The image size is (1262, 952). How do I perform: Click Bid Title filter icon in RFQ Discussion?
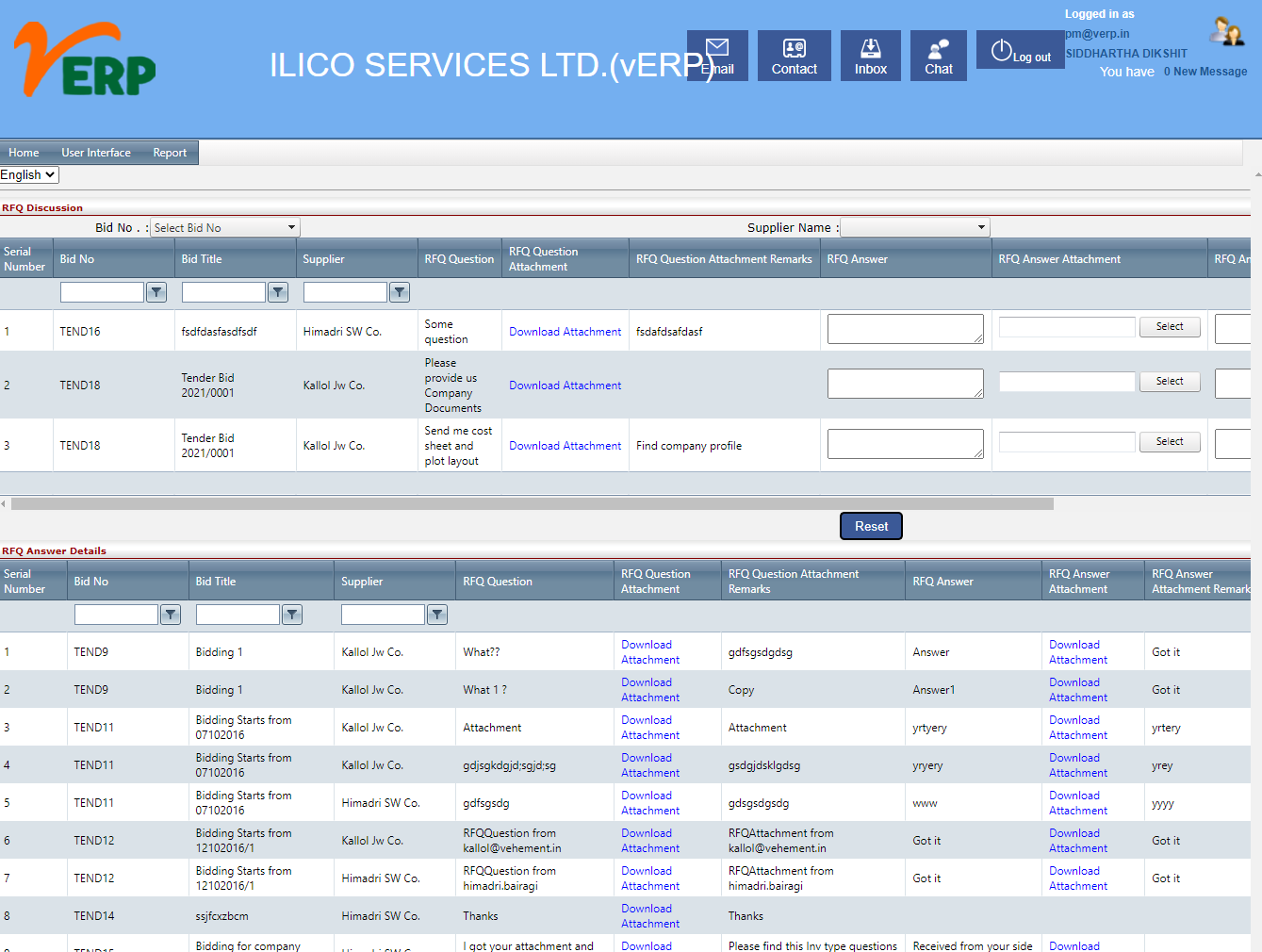(x=278, y=292)
